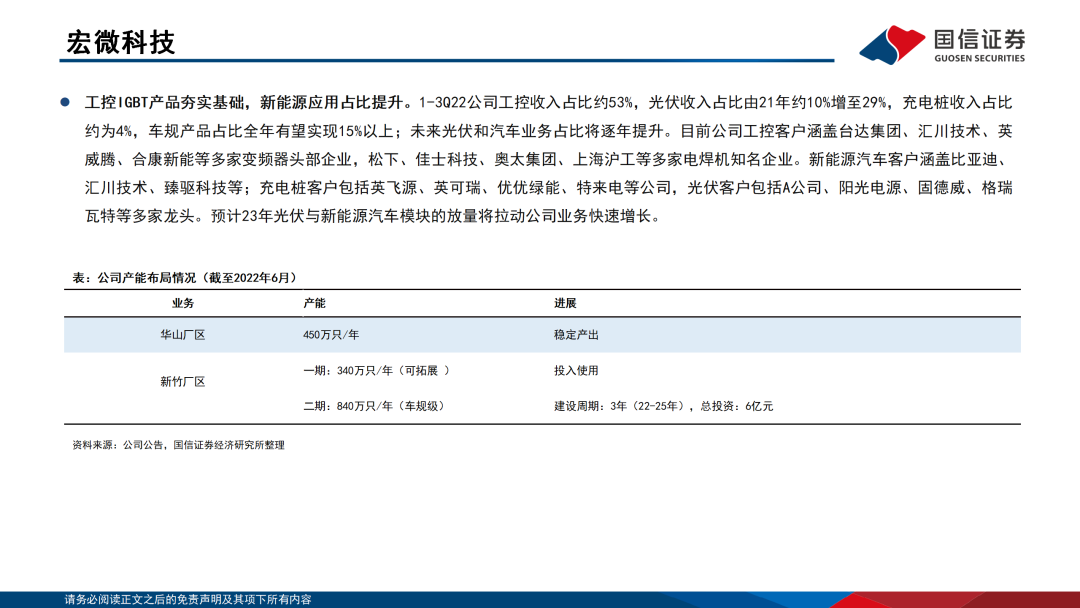Screen dimensions: 1080x608
Task: Click the 450万只/年 capacity cell
Action: [331, 335]
